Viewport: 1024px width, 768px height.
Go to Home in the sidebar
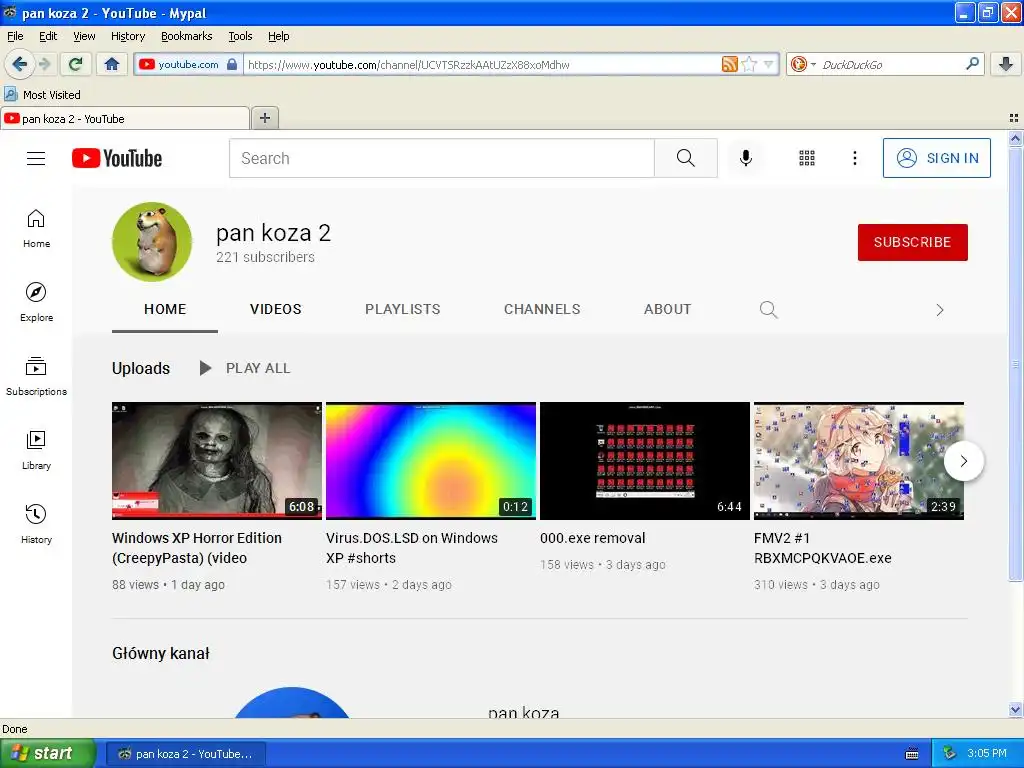click(x=36, y=229)
